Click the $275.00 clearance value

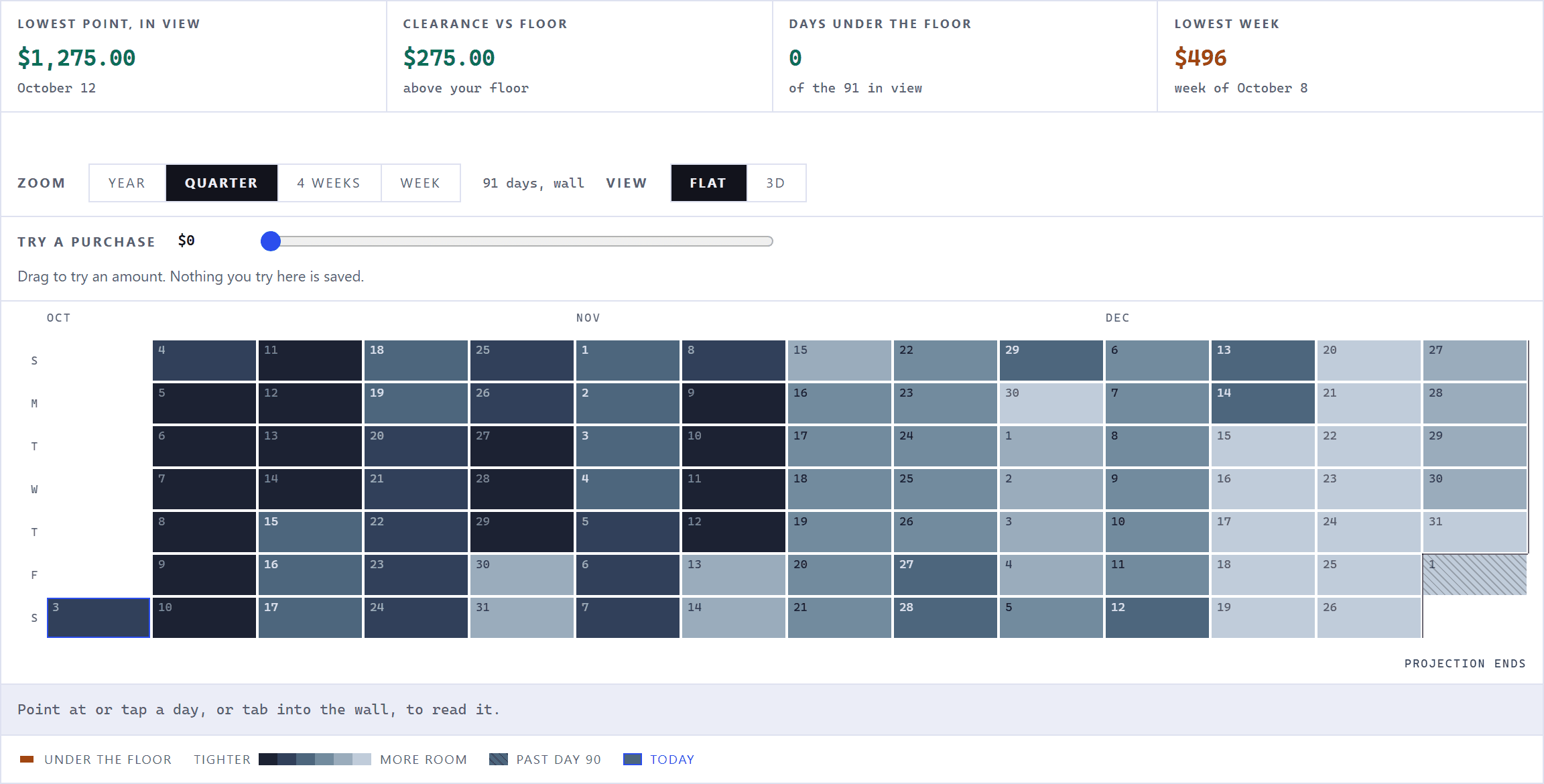[x=449, y=58]
